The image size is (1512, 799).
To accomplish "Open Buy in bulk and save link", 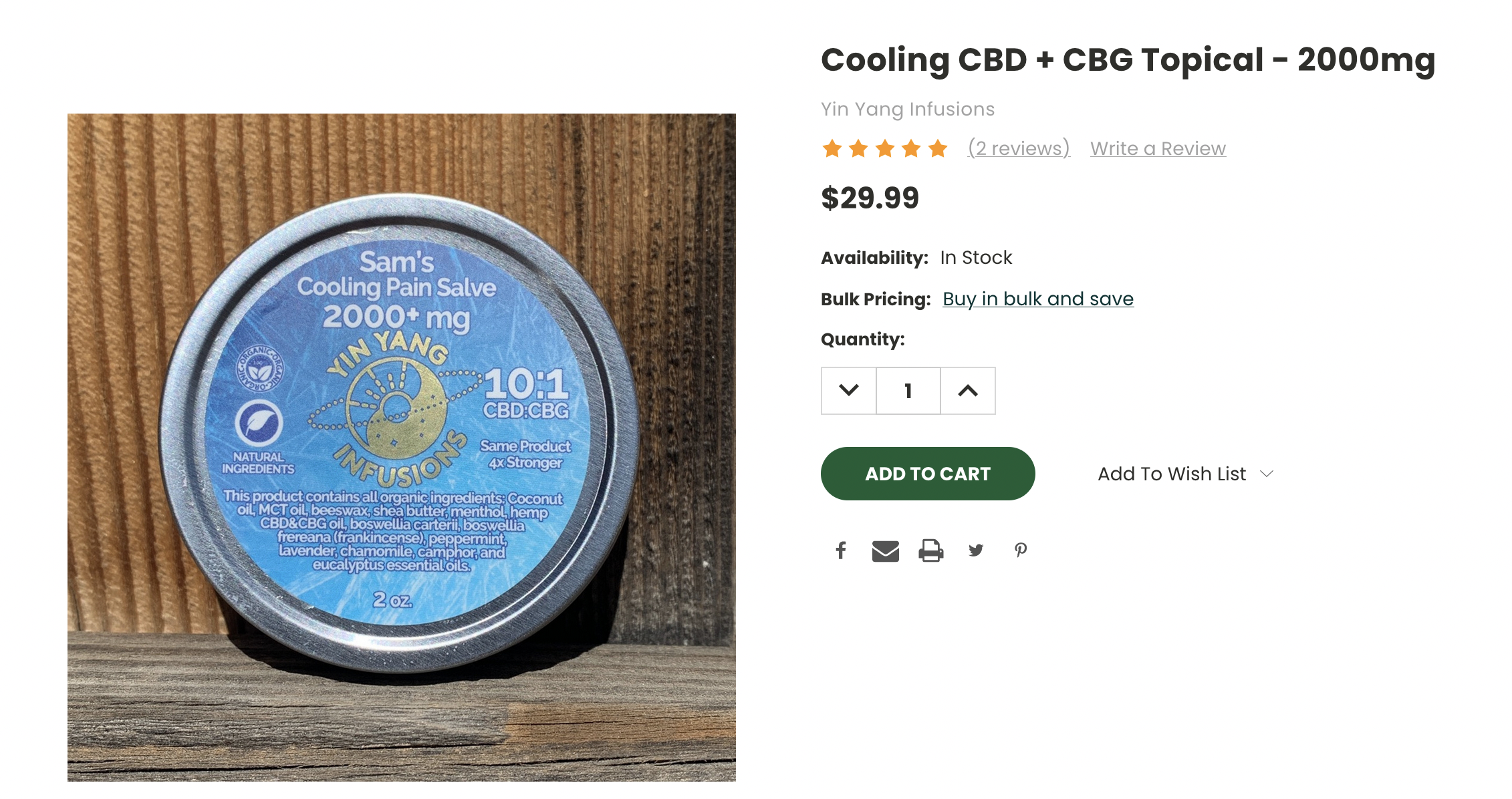I will [1038, 299].
